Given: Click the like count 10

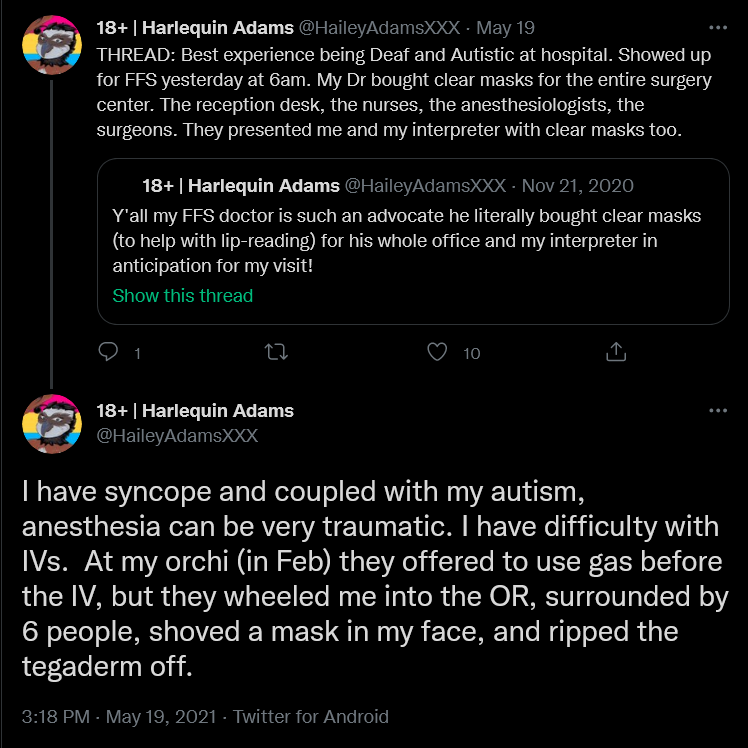Looking at the screenshot, I should pos(471,353).
